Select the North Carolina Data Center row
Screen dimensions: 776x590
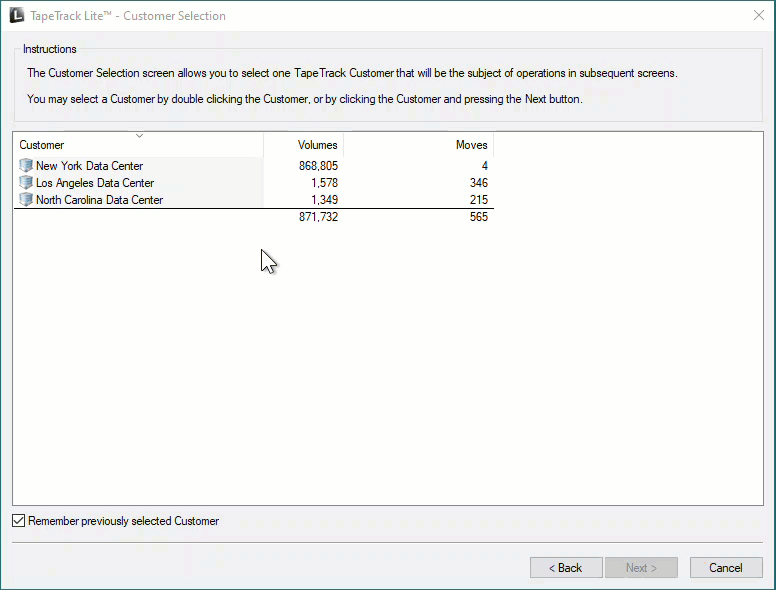pos(254,199)
